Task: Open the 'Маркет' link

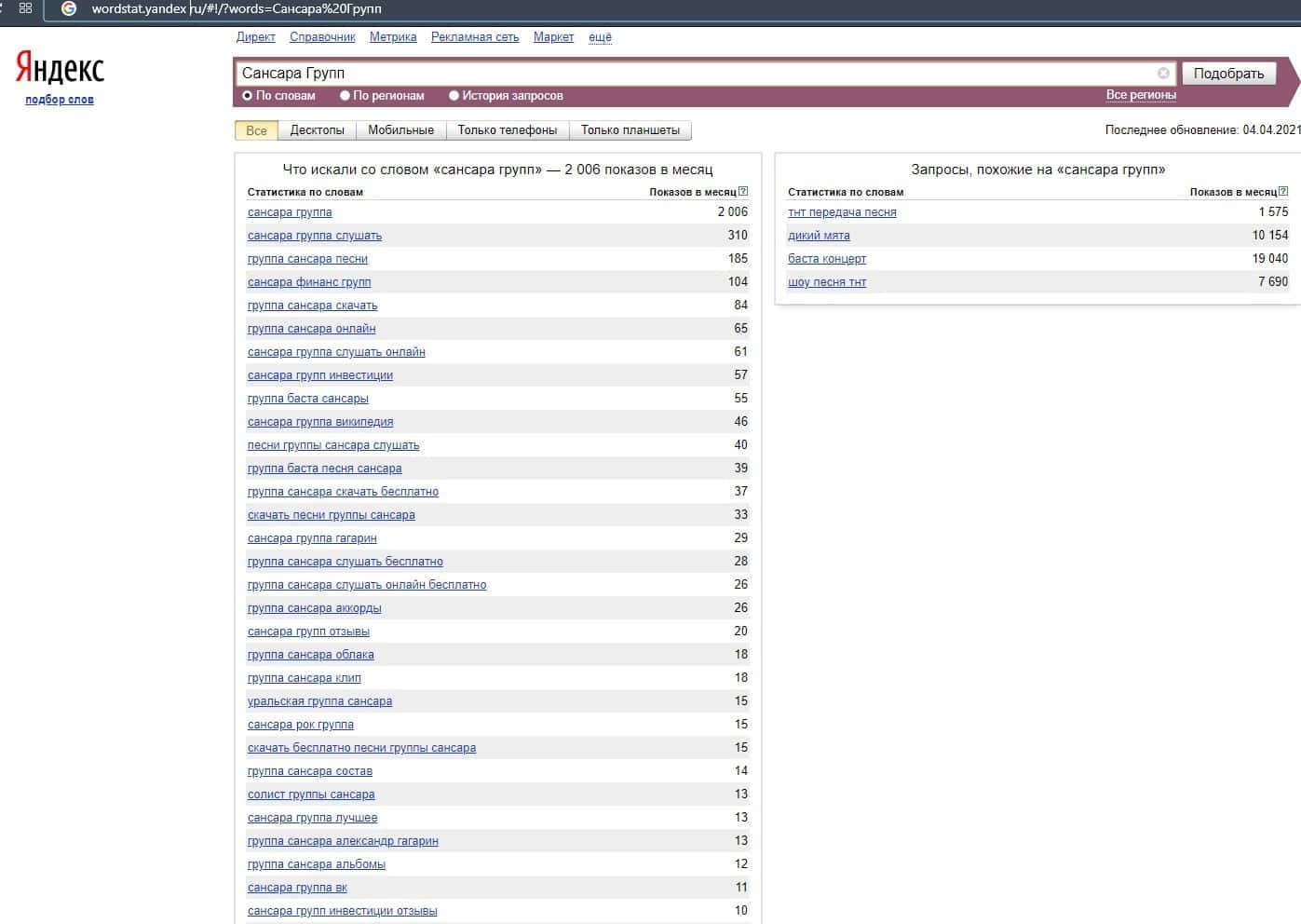Action: click(553, 37)
